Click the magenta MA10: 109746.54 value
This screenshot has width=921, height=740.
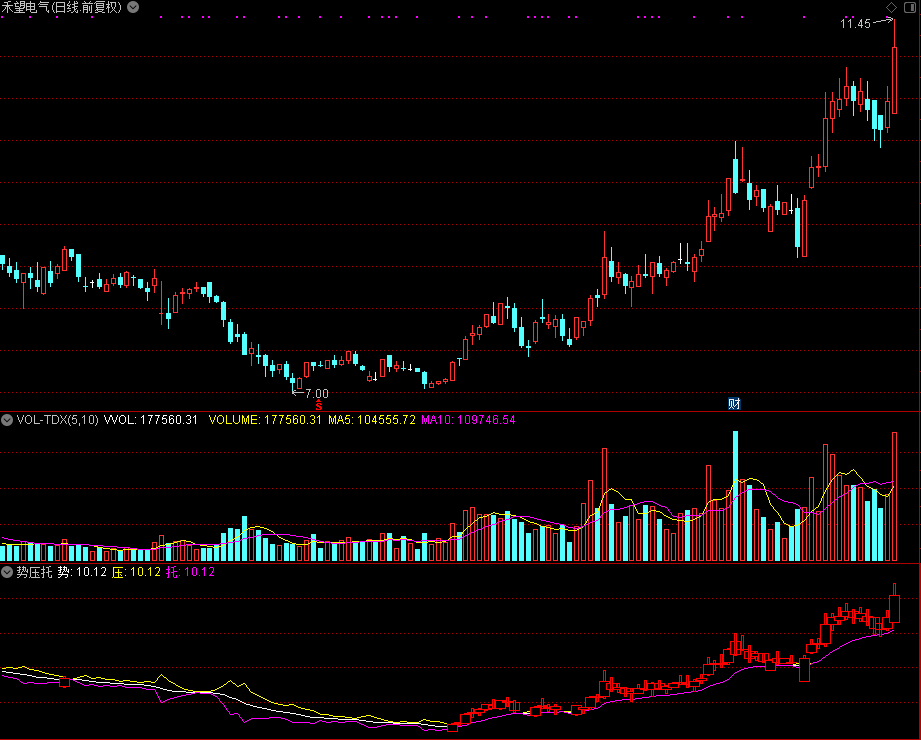point(468,420)
